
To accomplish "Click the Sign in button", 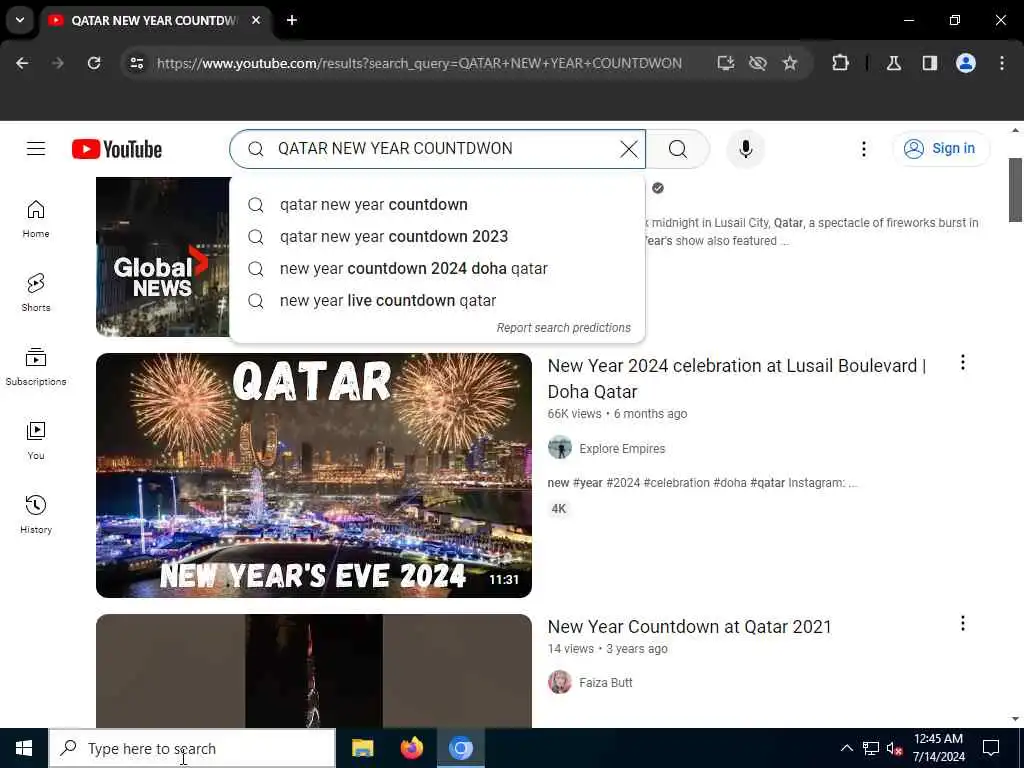I will point(940,149).
